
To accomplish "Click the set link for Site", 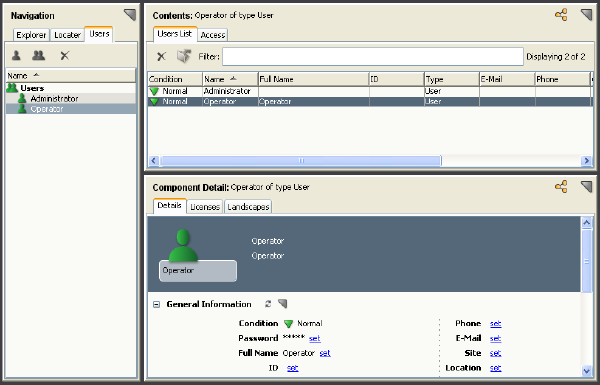I will point(496,353).
